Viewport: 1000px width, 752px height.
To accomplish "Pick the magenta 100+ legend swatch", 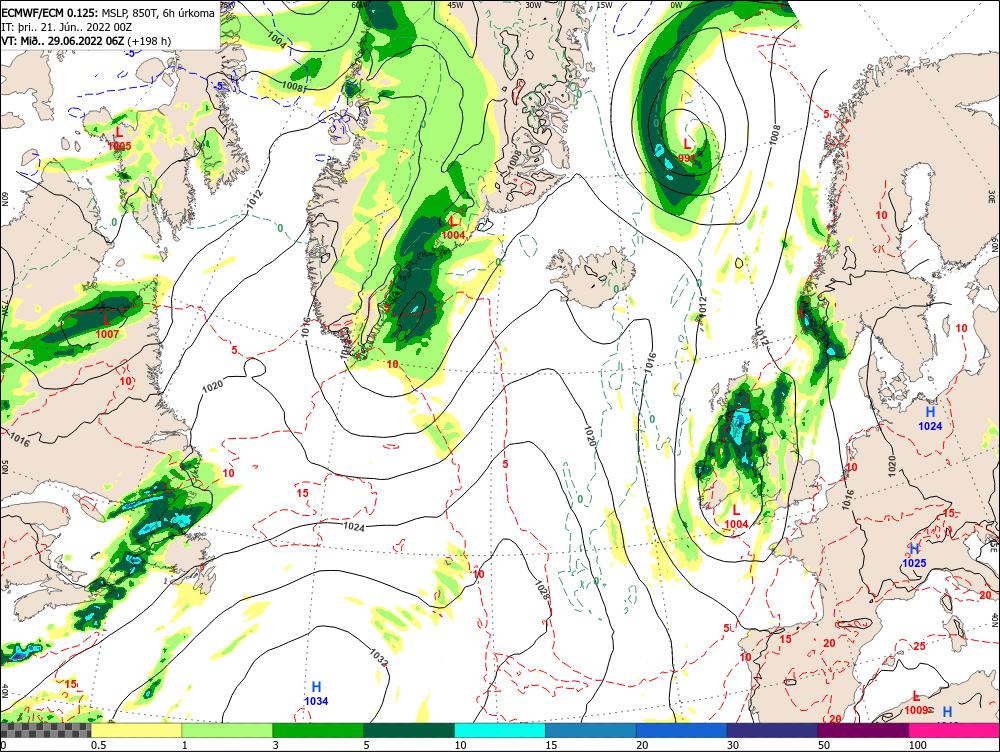I will 954,730.
